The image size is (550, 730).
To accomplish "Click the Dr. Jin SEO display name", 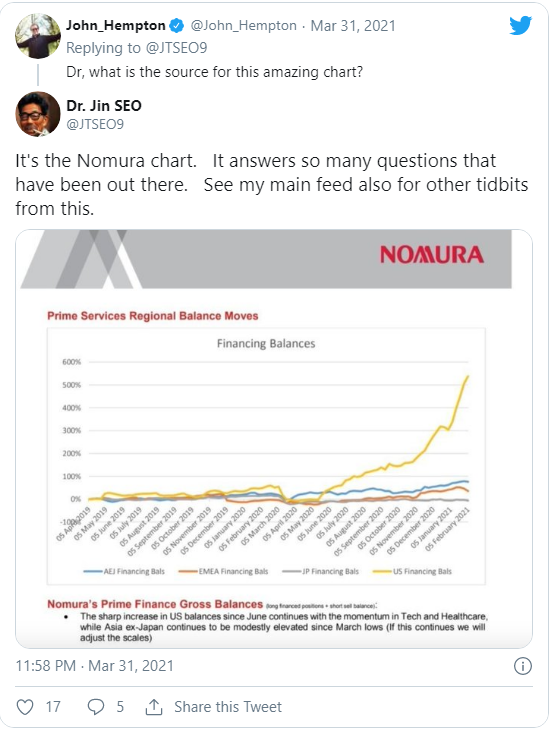I will click(104, 106).
